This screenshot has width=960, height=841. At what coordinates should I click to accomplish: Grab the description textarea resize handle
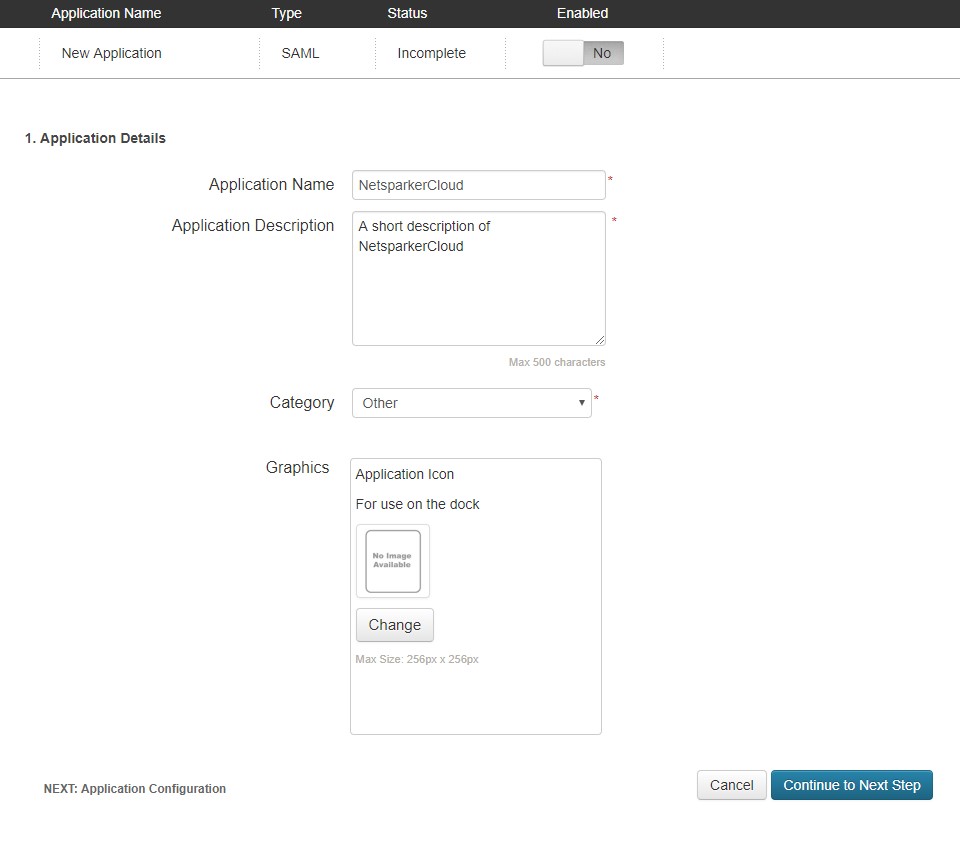599,339
